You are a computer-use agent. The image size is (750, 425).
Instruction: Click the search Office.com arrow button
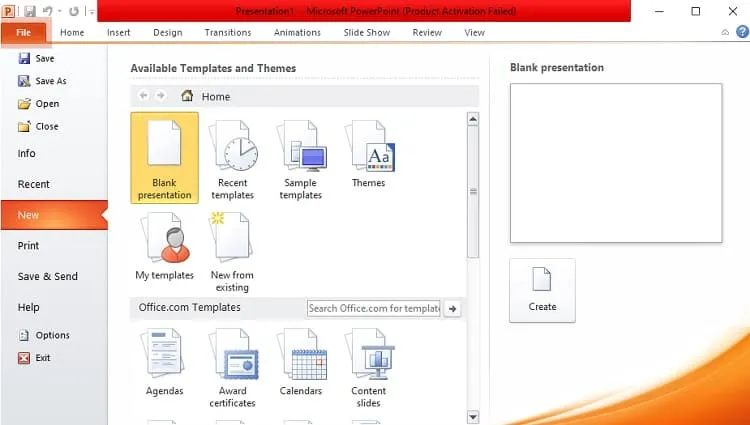point(452,309)
